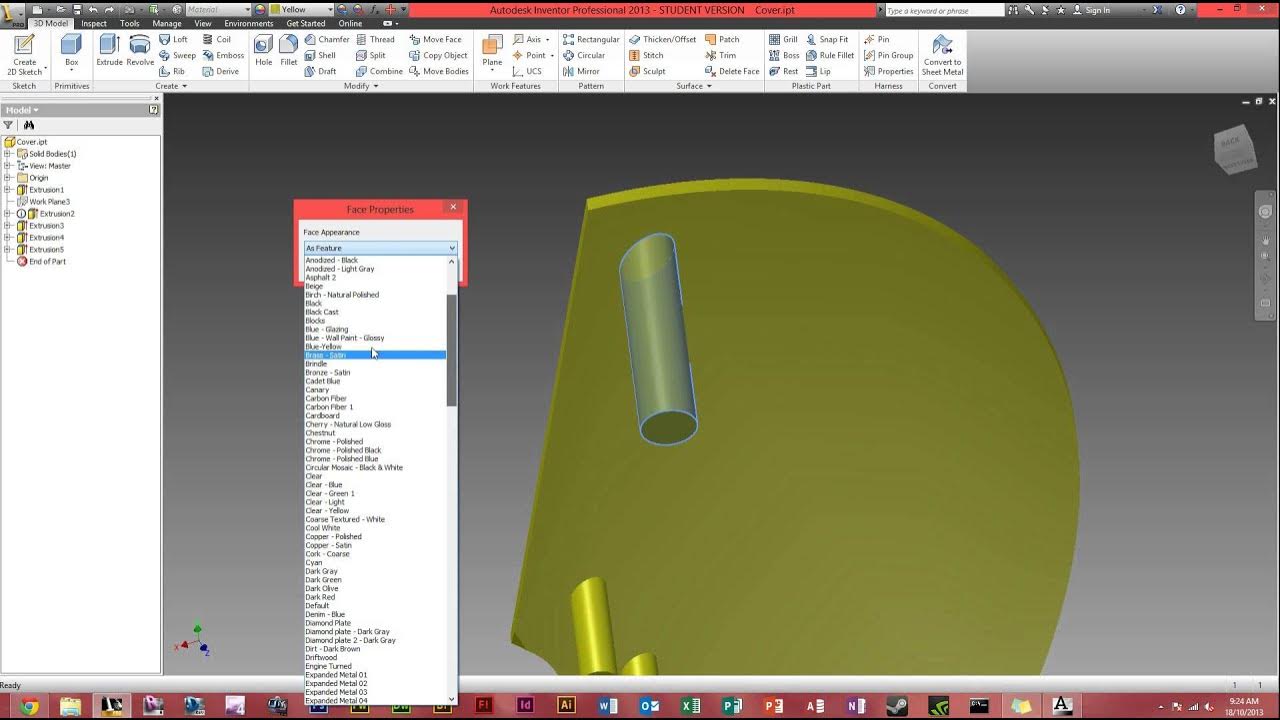Expand the Surface panel dropdown
Viewport: 1280px width, 720px height.
[x=694, y=86]
